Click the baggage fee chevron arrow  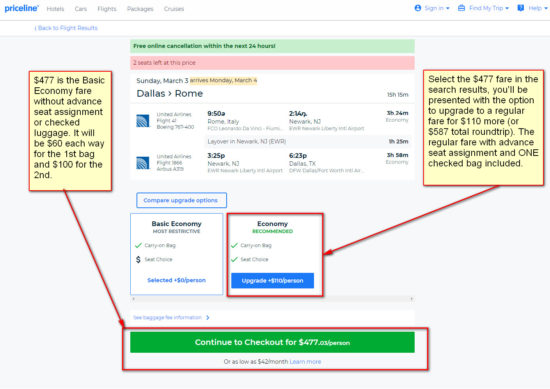click(x=208, y=317)
